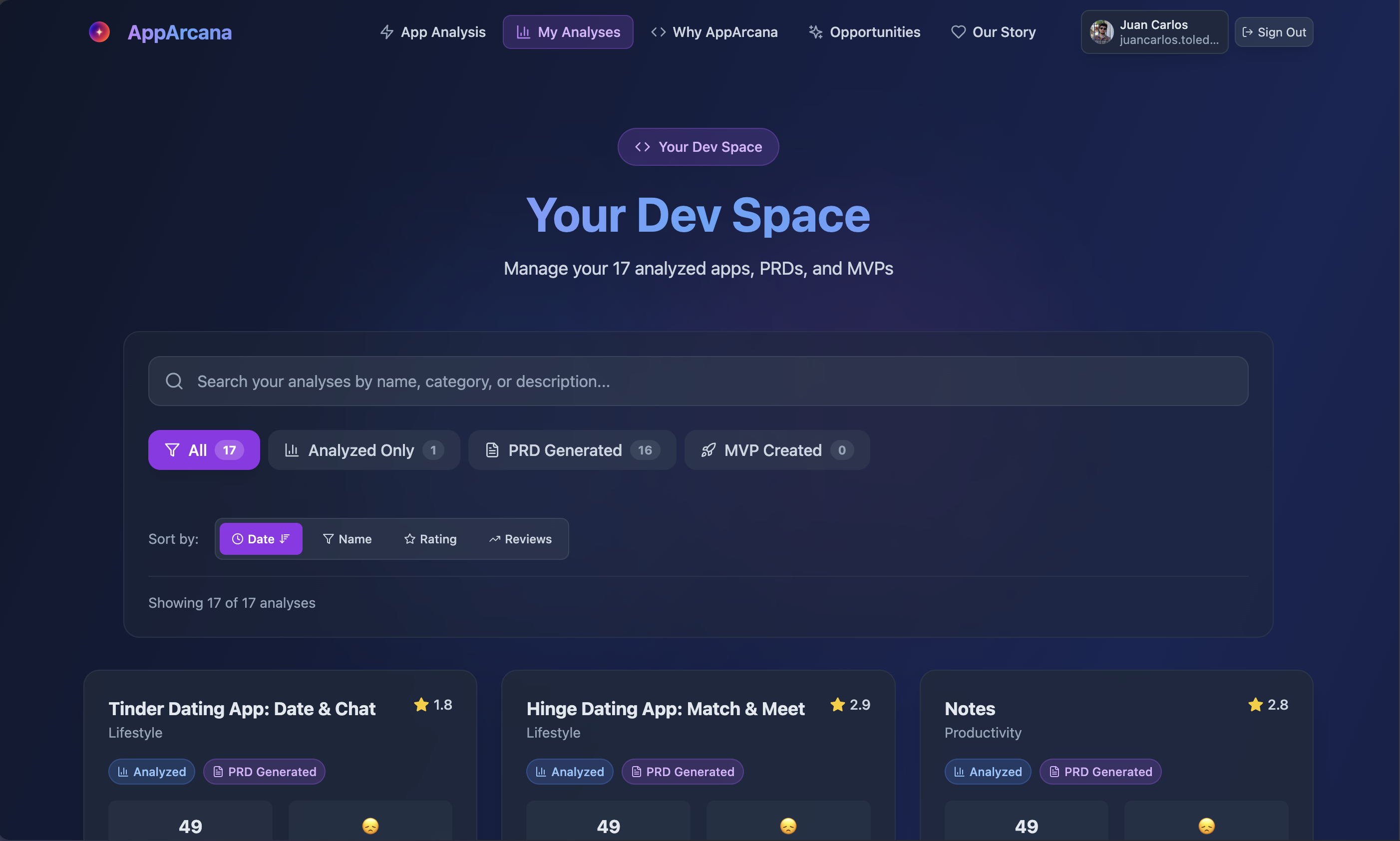Click the search magnifier icon
Viewport: 1400px width, 841px height.
click(x=174, y=382)
